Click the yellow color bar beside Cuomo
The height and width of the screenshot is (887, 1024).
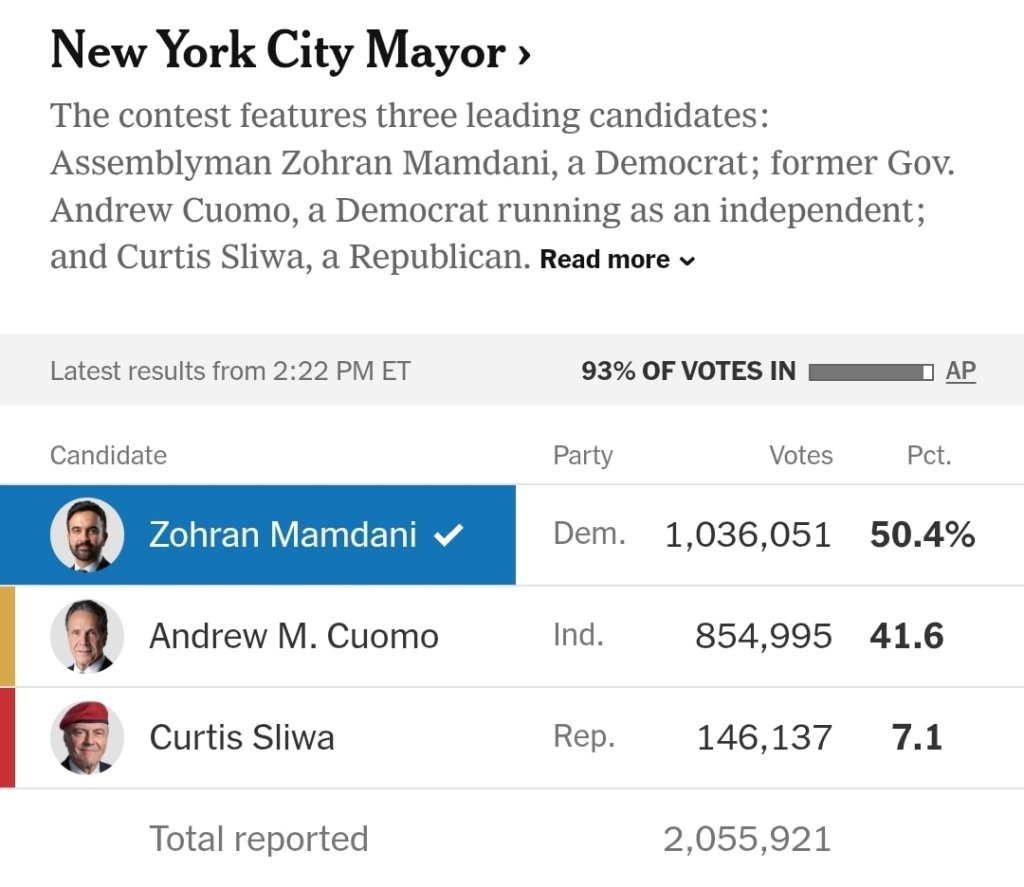click(x=7, y=636)
